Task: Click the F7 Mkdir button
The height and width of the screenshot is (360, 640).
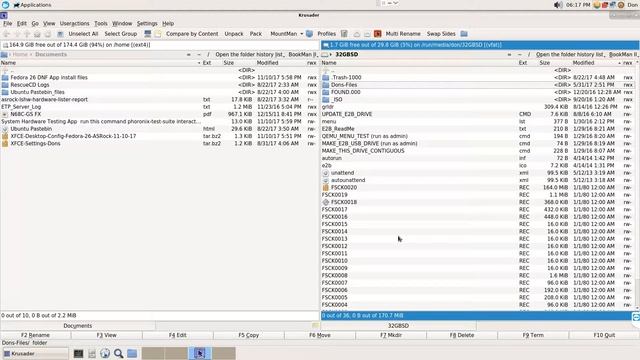Action: [391, 335]
